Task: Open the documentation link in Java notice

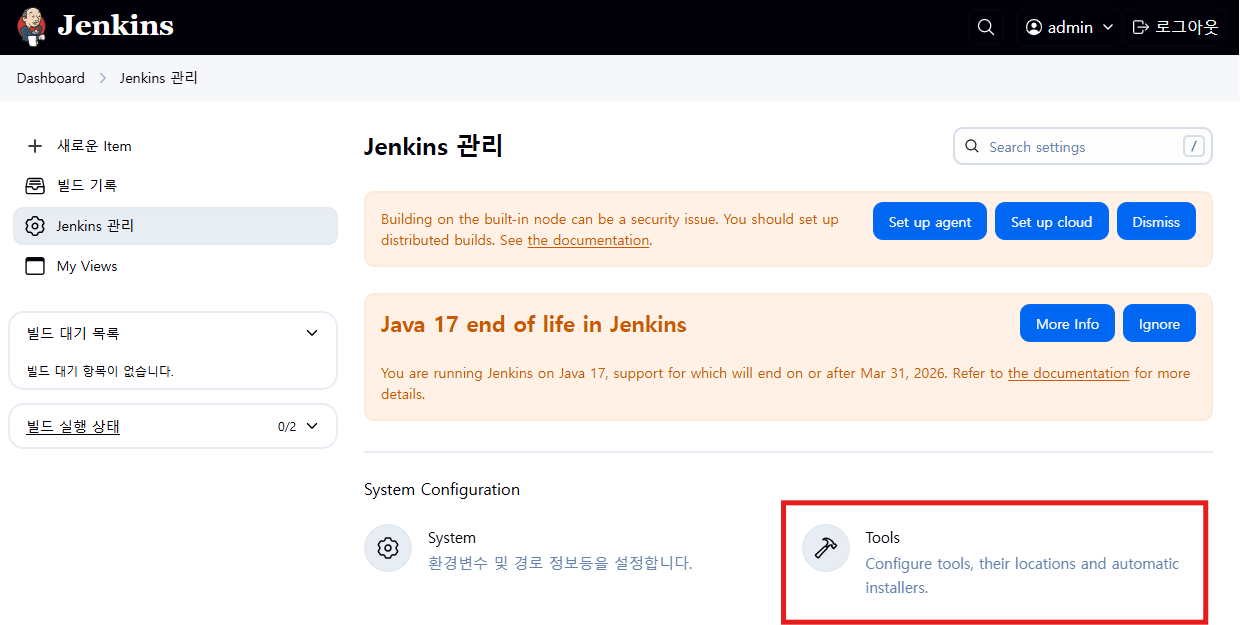Action: pyautogui.click(x=1069, y=373)
